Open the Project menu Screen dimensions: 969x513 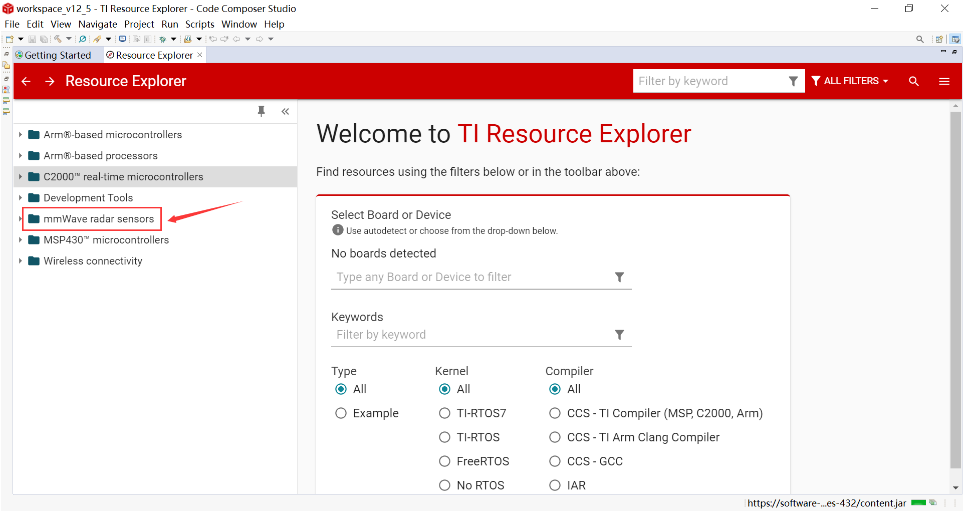[139, 24]
